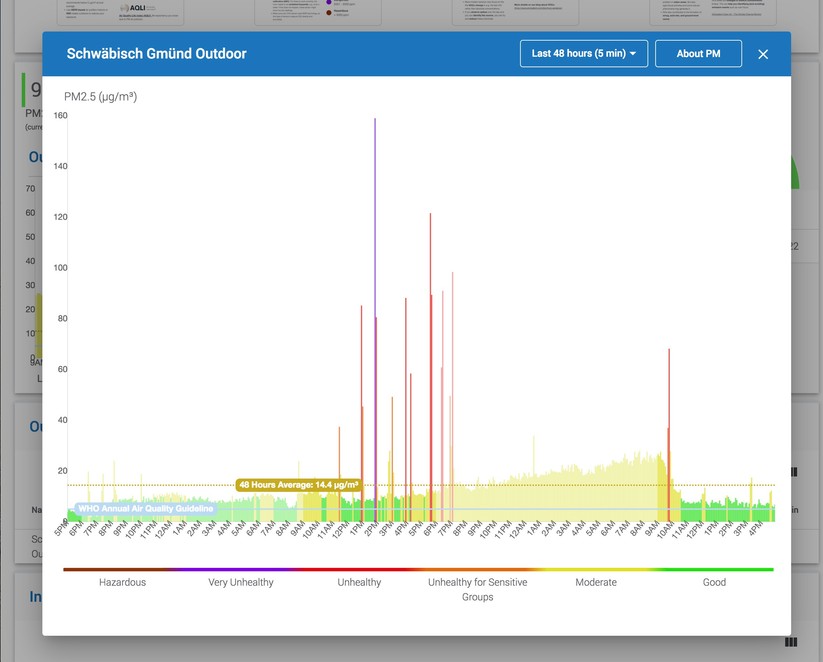Click the PM2.5 (µg/m³) axis title
823x662 pixels.
[101, 96]
